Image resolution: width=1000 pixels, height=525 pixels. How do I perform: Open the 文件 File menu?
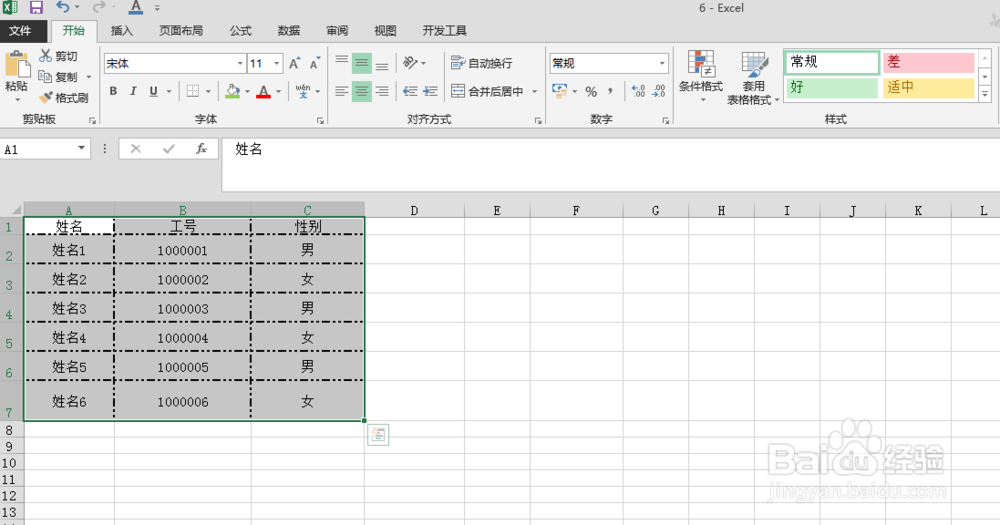23,31
